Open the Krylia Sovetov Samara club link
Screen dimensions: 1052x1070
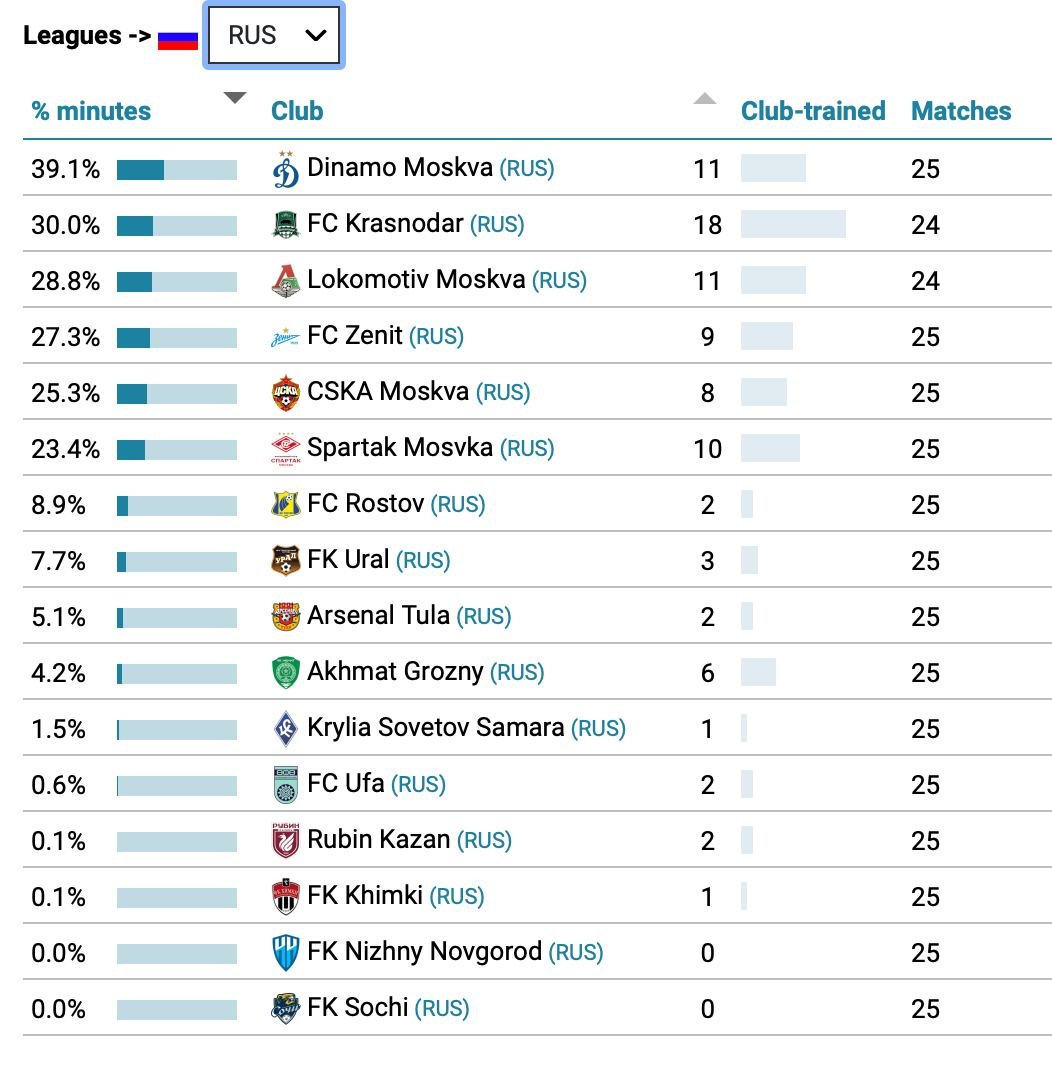coord(435,728)
